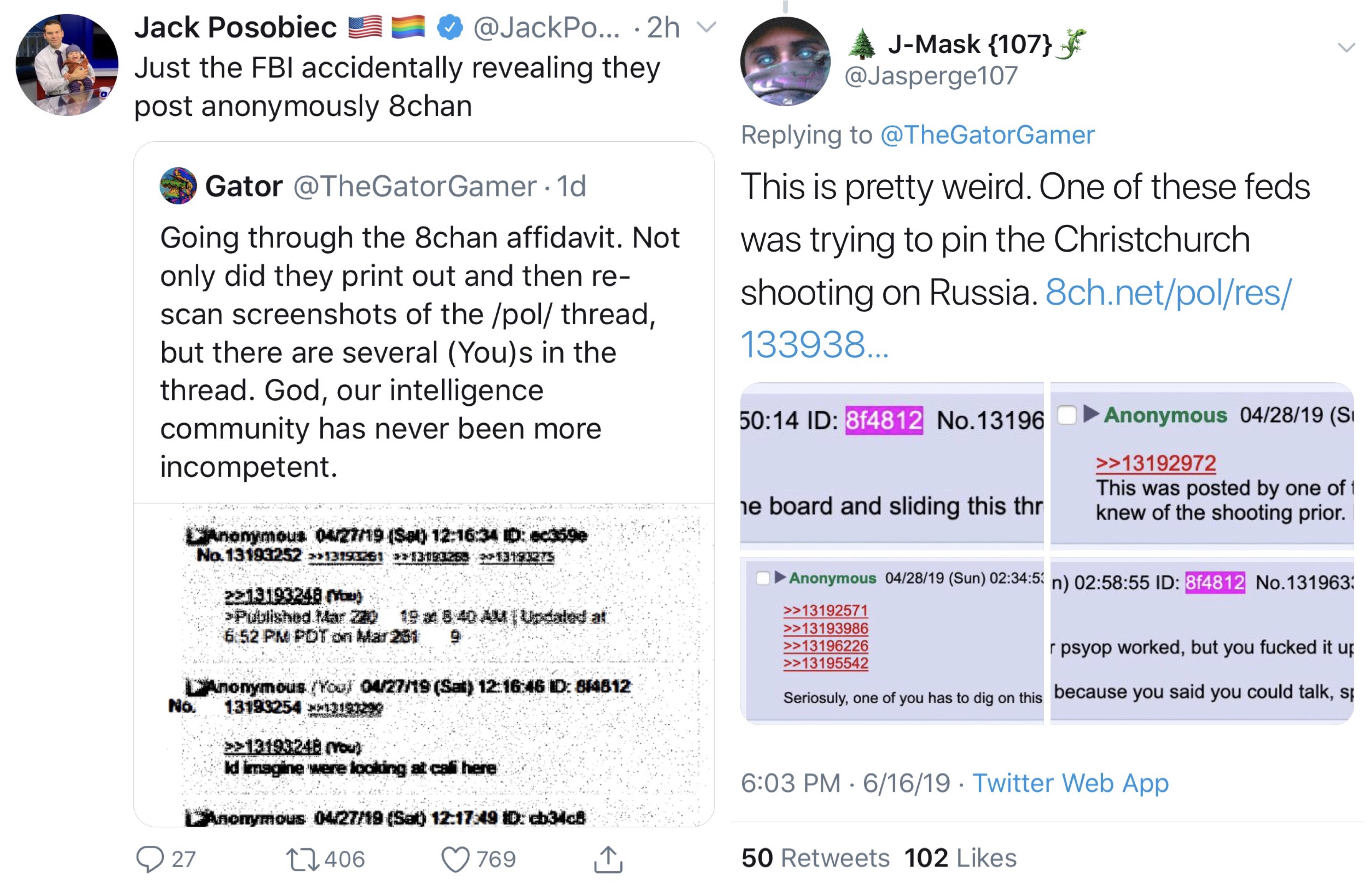Open the Twitter Web App source link
The width and height of the screenshot is (1372, 891).
pyautogui.click(x=1071, y=783)
